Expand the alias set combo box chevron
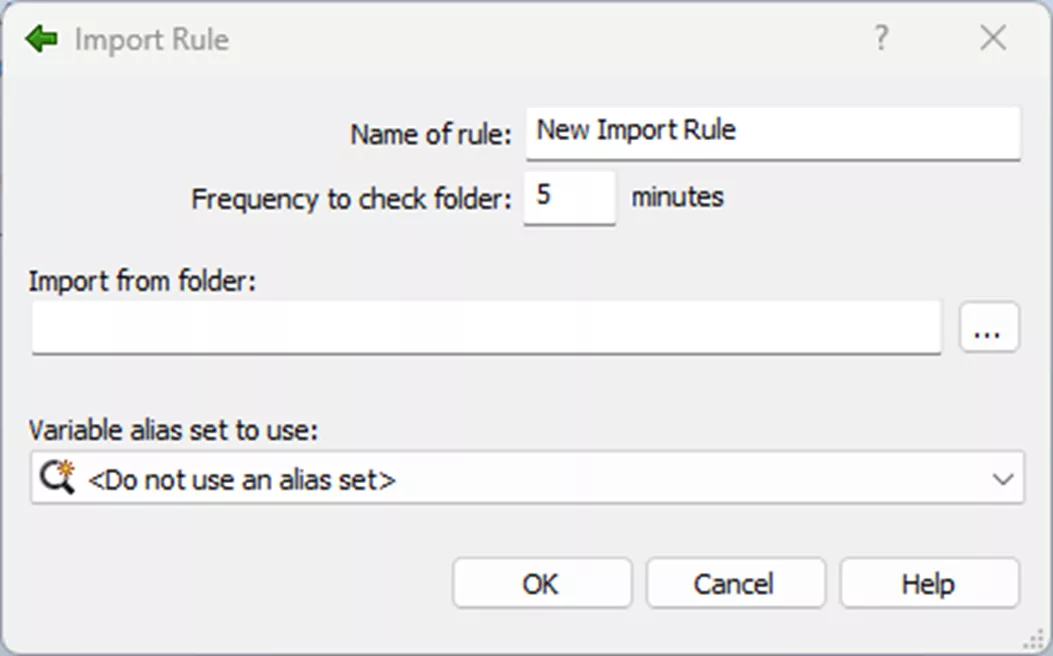This screenshot has width=1053, height=656. (x=1005, y=479)
